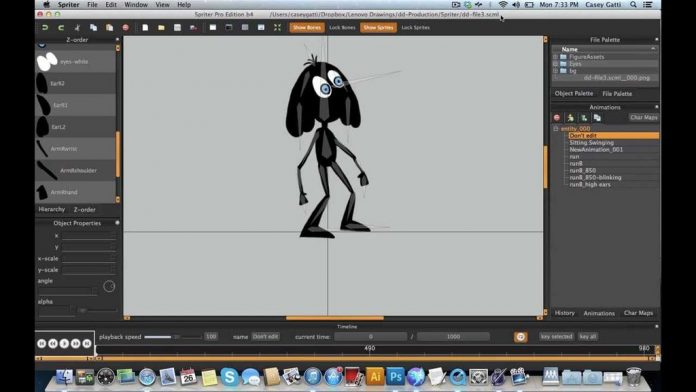This screenshot has width=696, height=392.
Task: Collapse the entity_000 tree node
Action: (556, 128)
